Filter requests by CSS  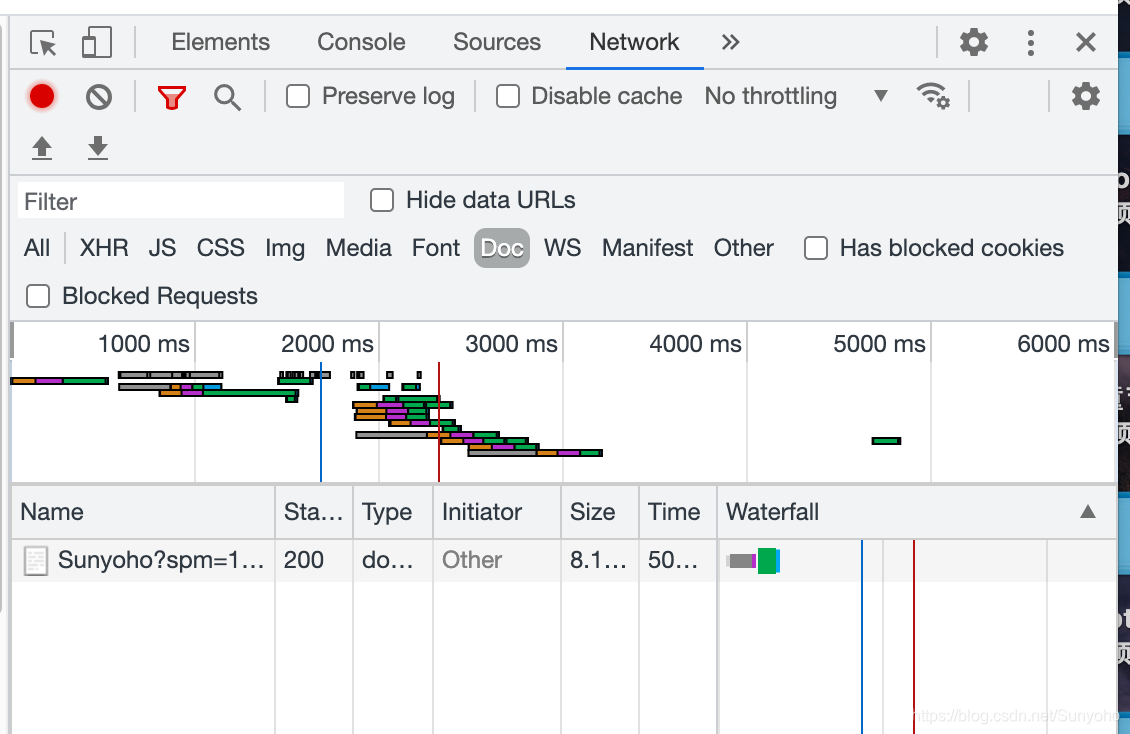click(221, 248)
